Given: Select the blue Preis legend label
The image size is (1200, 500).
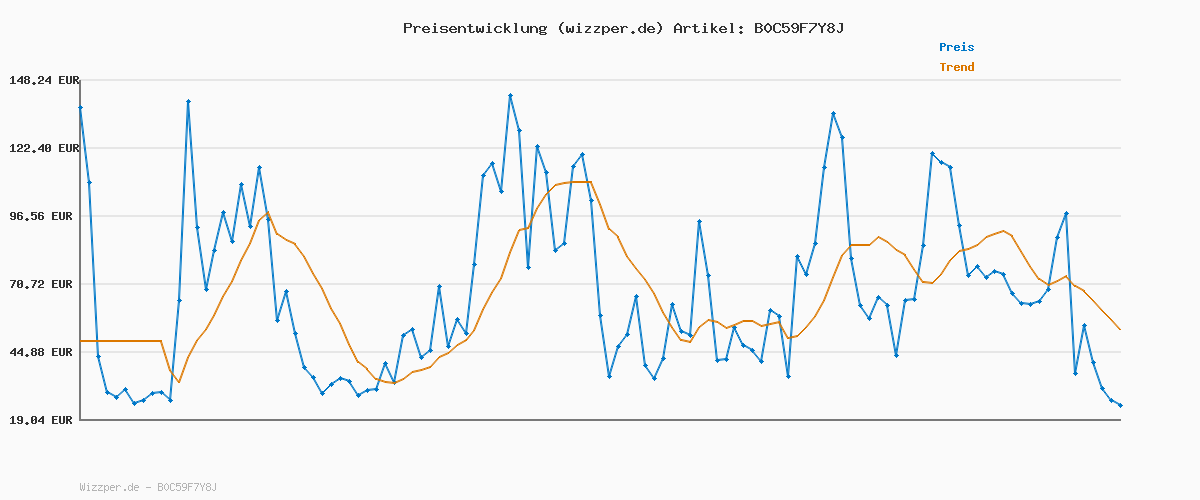Looking at the screenshot, I should click(x=956, y=47).
